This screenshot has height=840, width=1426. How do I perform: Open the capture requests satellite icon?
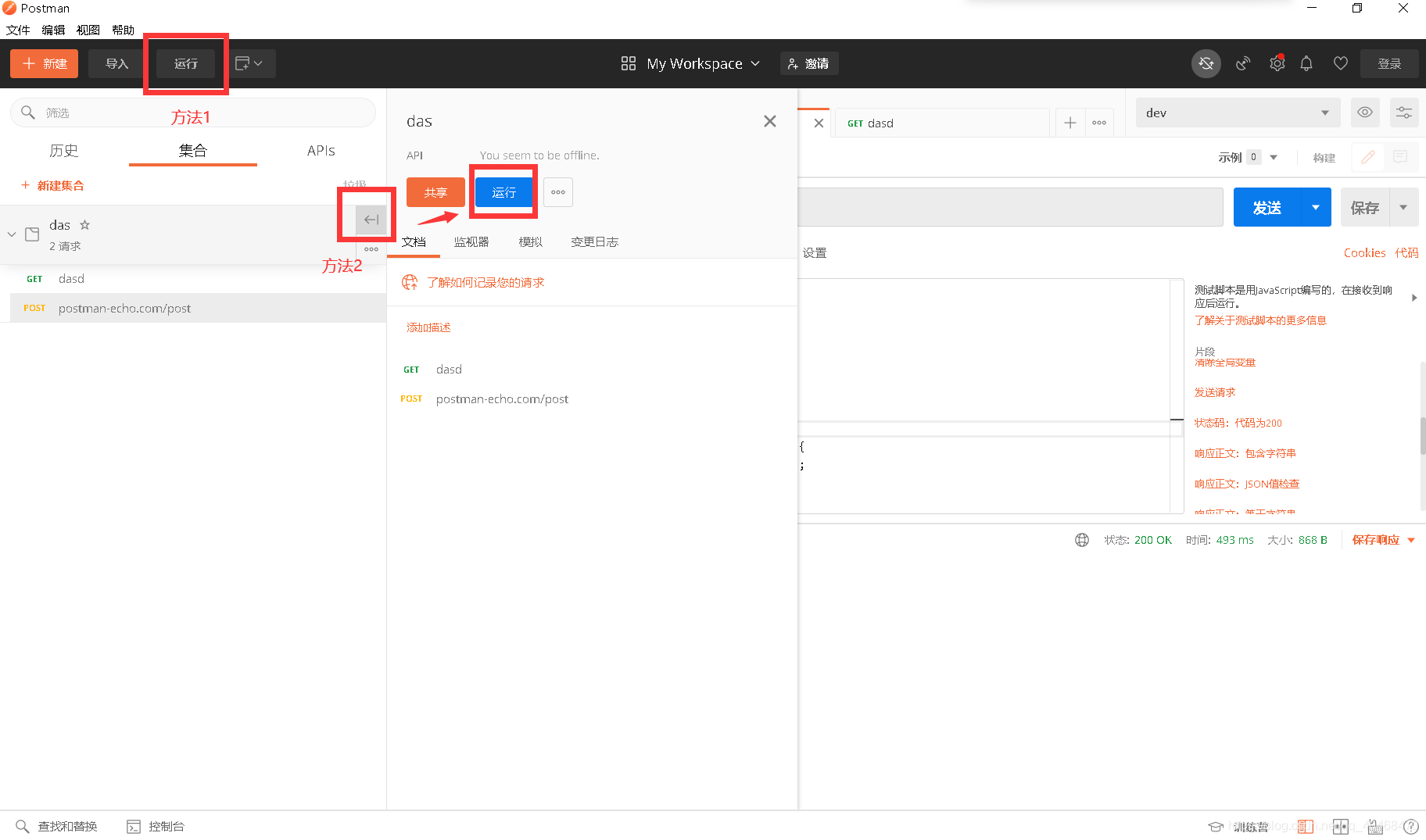click(x=1243, y=63)
